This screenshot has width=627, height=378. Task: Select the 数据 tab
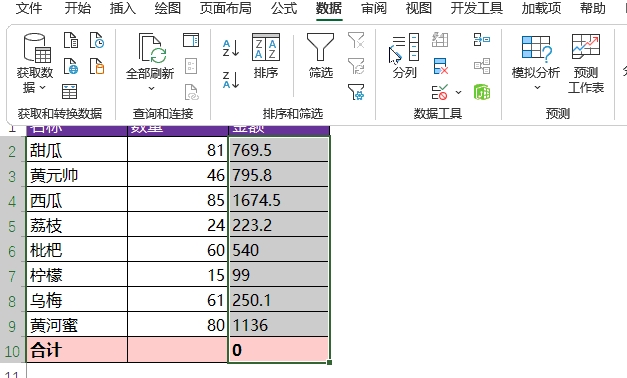pyautogui.click(x=329, y=8)
